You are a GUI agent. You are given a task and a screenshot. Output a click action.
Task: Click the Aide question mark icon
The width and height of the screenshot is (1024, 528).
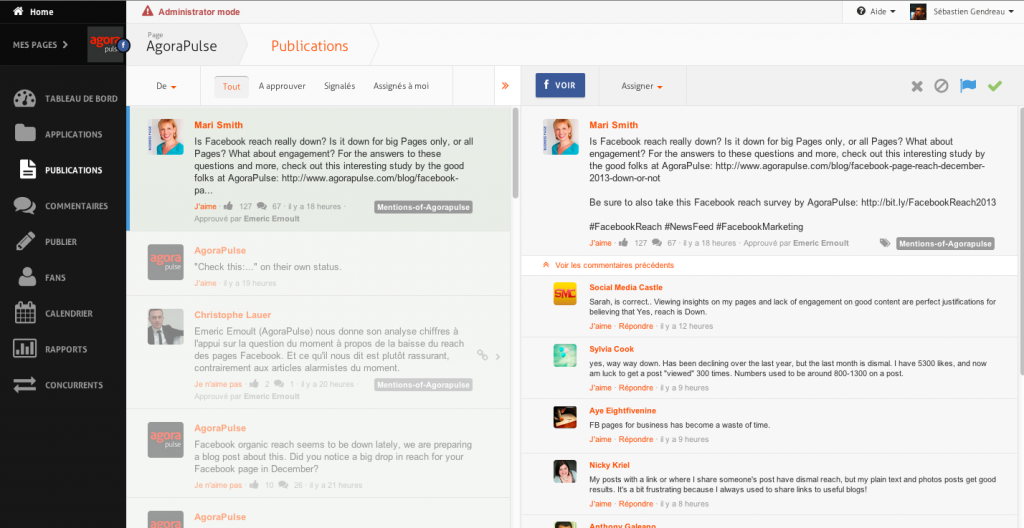(861, 12)
